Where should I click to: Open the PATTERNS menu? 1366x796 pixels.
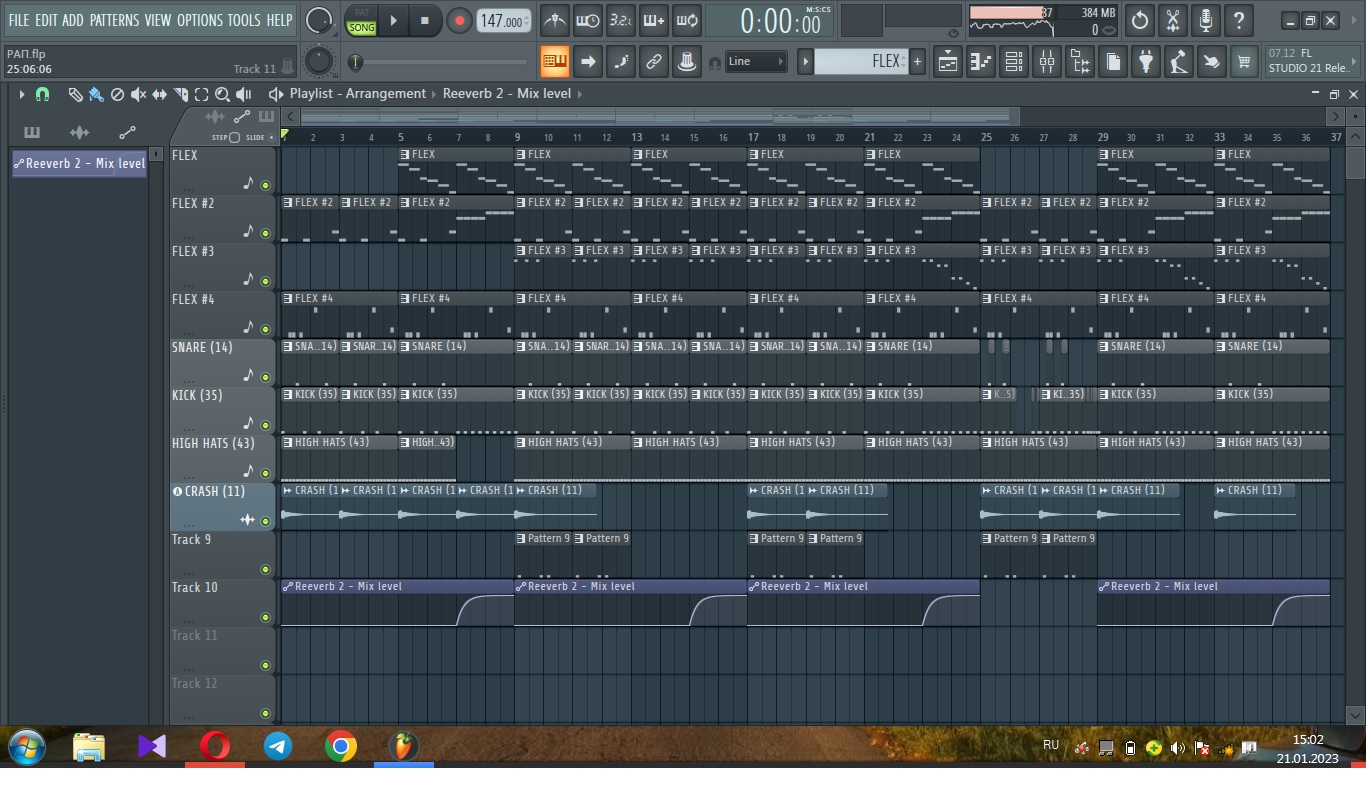[x=115, y=20]
